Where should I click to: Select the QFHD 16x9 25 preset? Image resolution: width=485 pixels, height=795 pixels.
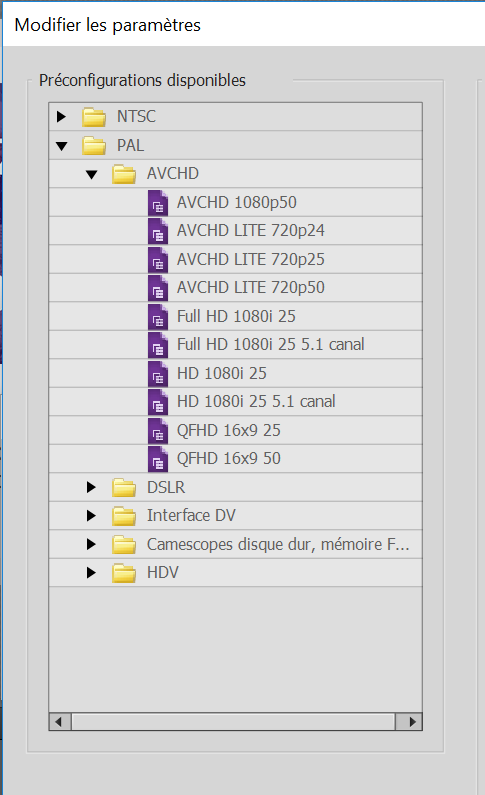click(x=236, y=430)
